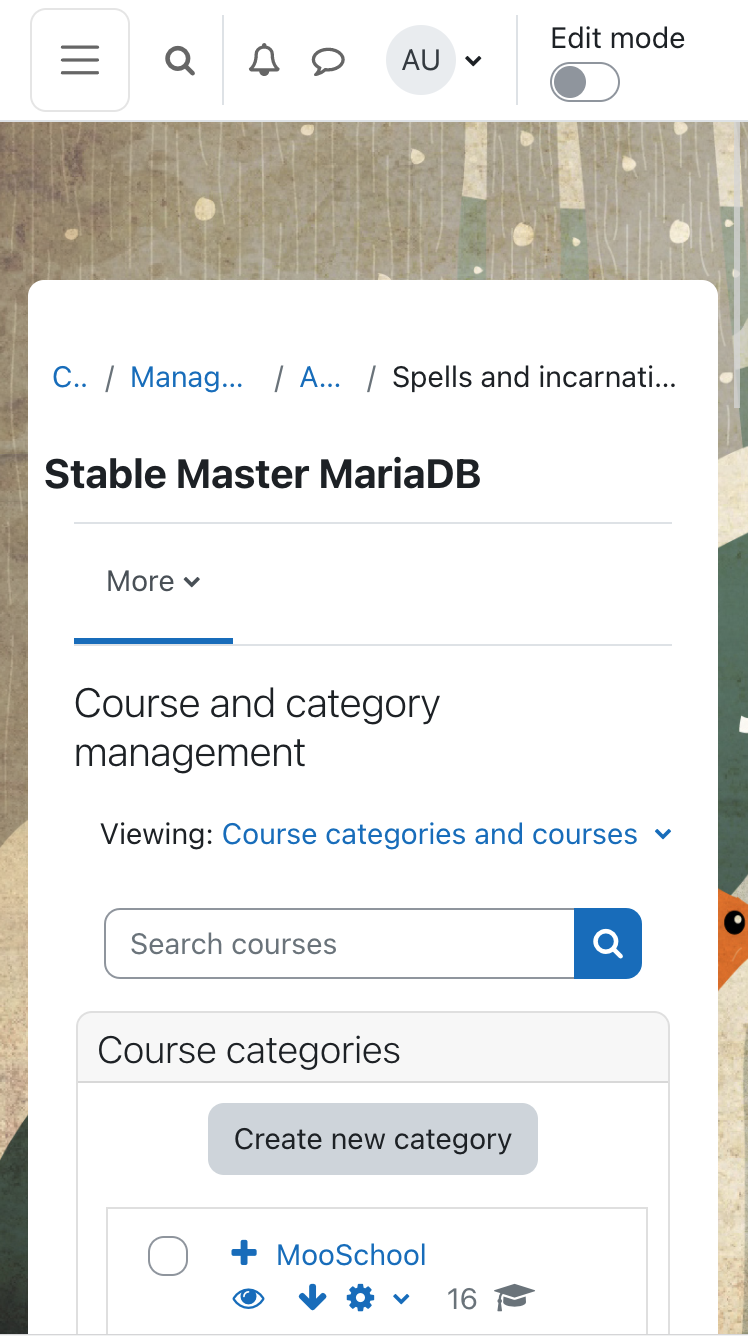
Task: Toggle Edit mode switch
Action: pyautogui.click(x=585, y=83)
